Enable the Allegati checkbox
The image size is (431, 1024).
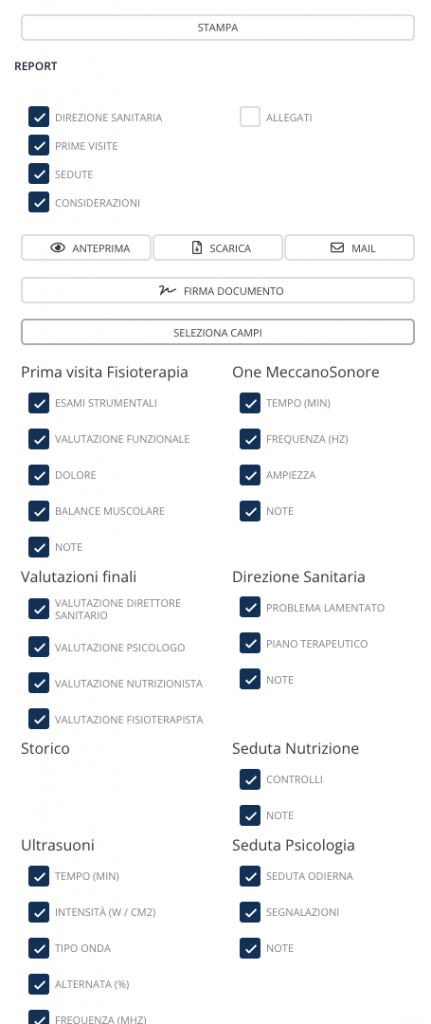[x=249, y=118]
